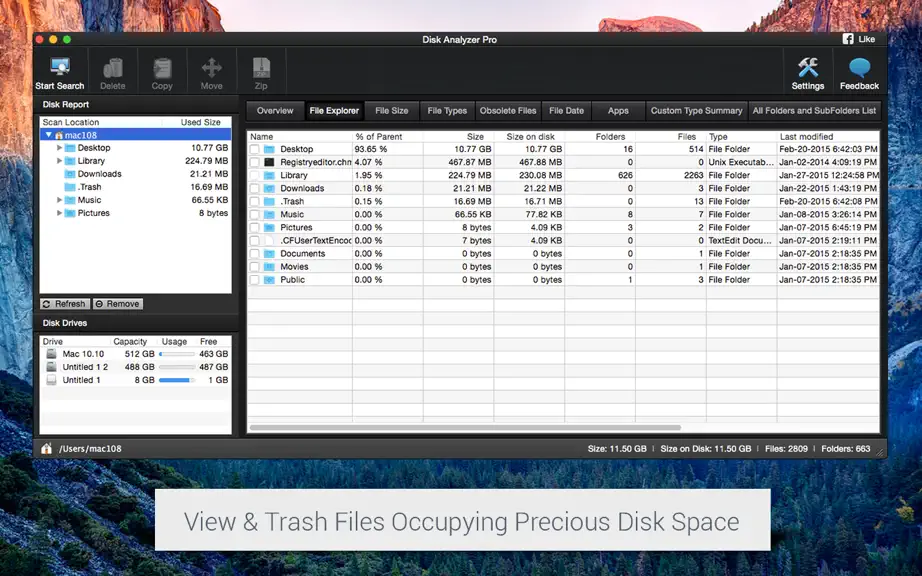The image size is (922, 576).
Task: Open the Obsolete Files tab
Action: [x=507, y=110]
